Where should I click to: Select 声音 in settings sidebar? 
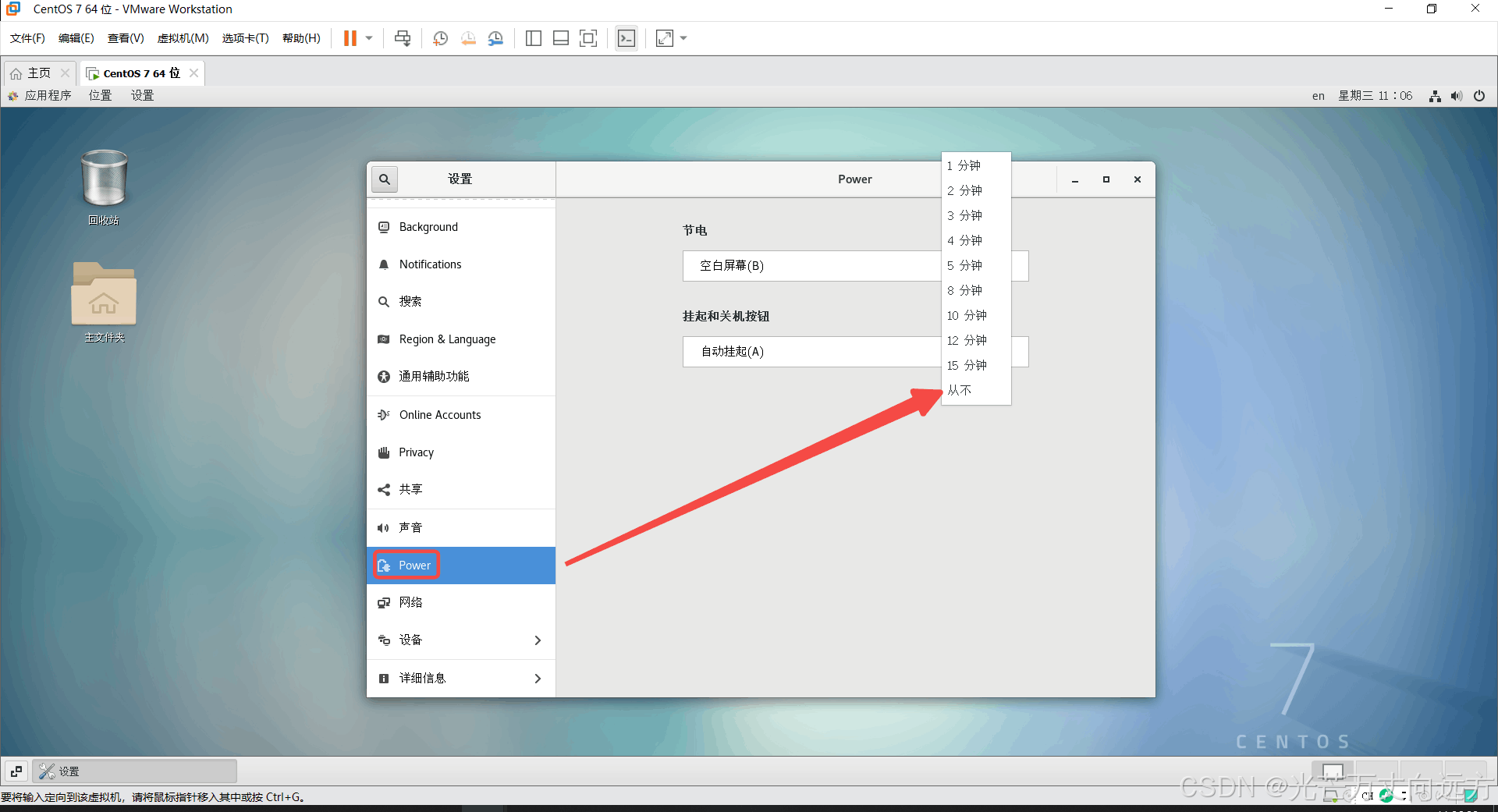coord(461,528)
